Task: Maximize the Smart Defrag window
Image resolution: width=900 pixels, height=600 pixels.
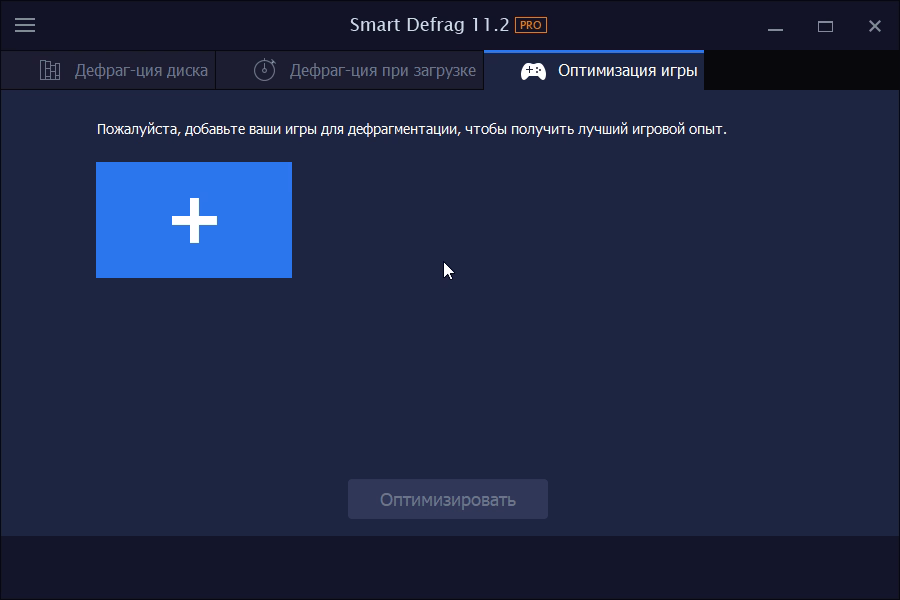Action: click(825, 26)
